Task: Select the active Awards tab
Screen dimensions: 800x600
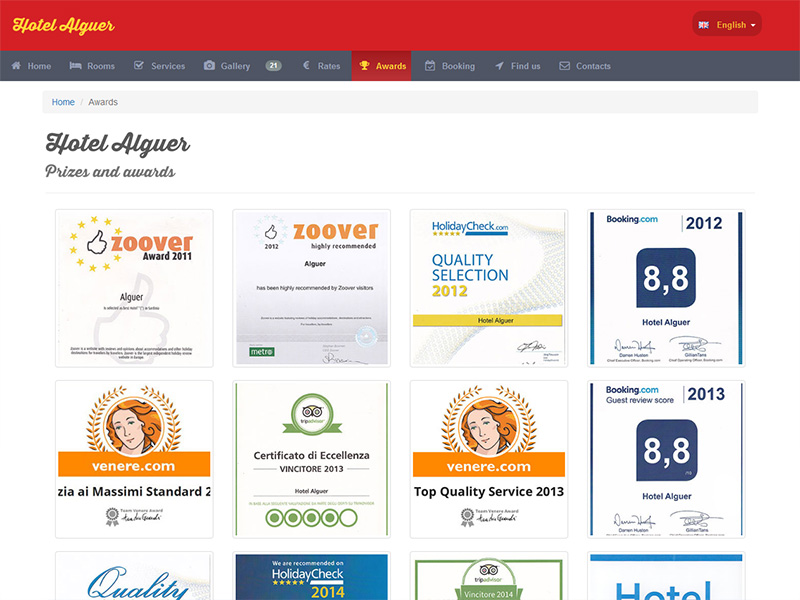Action: click(x=382, y=66)
